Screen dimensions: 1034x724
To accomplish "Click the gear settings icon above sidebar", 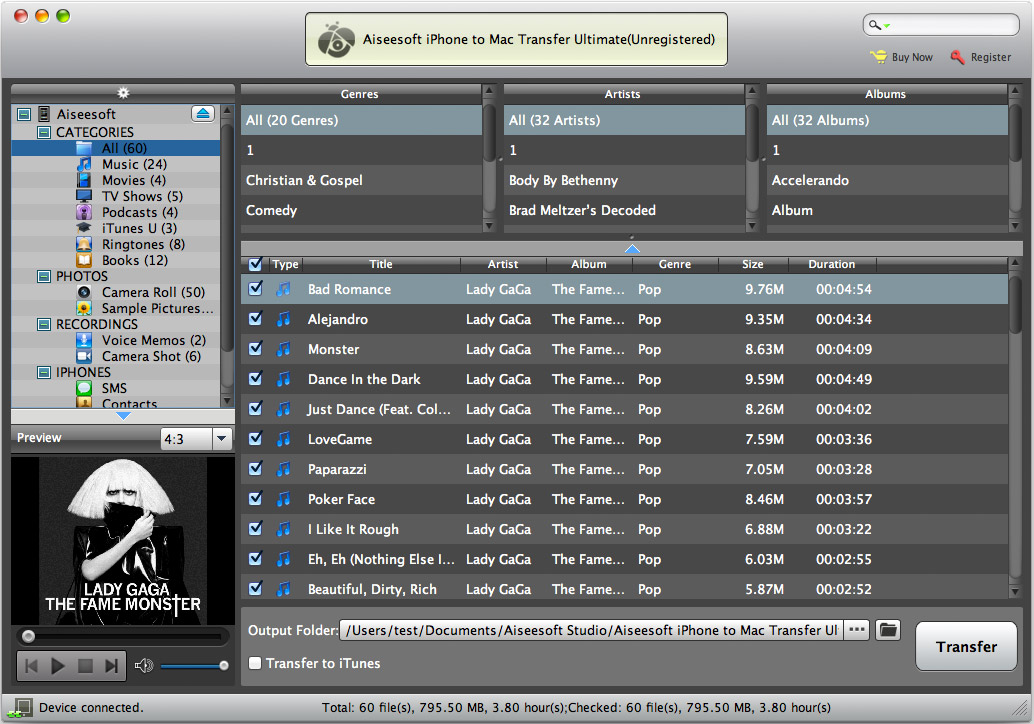I will coord(123,93).
